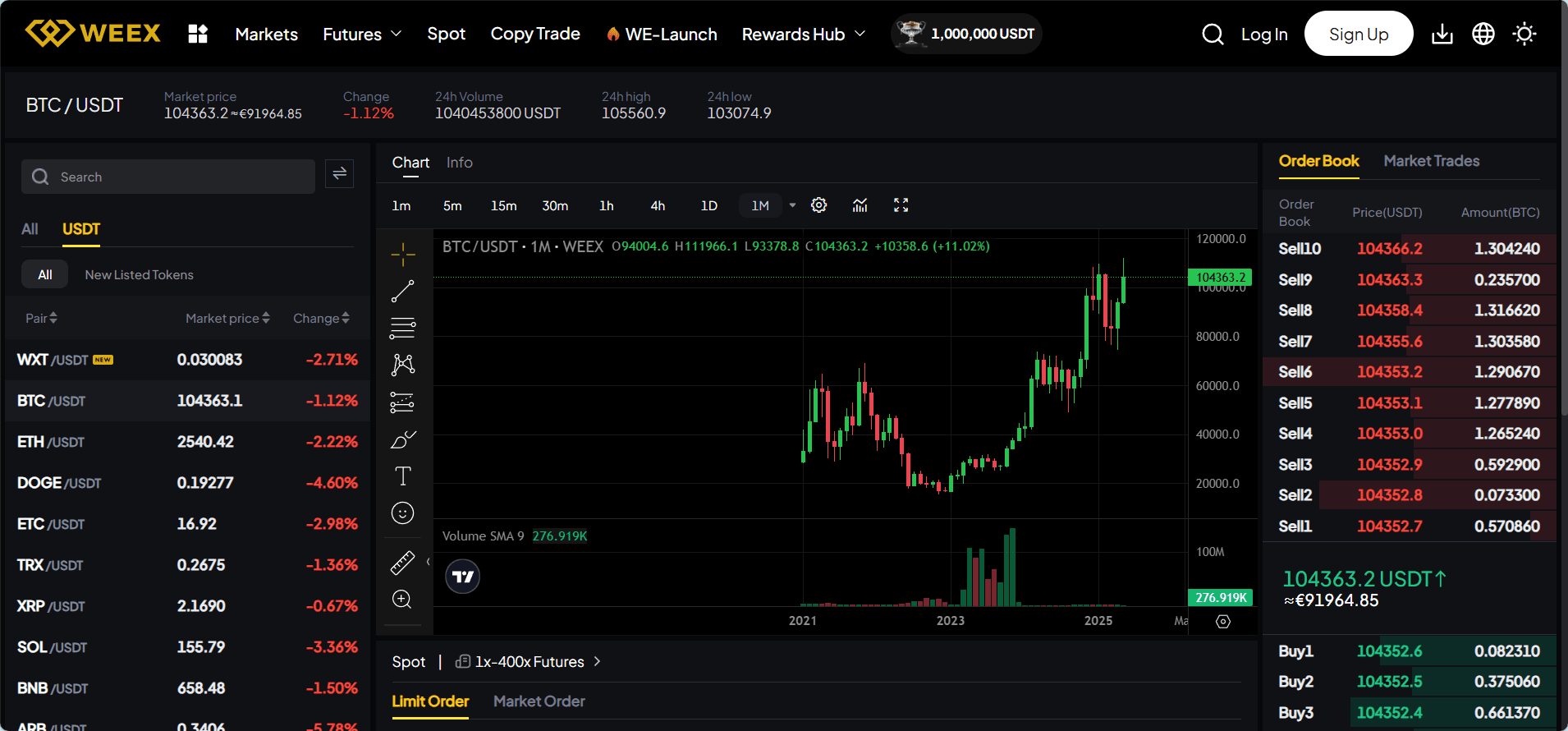Switch to the Market Trades tab
This screenshot has width=1568, height=731.
tap(1431, 161)
